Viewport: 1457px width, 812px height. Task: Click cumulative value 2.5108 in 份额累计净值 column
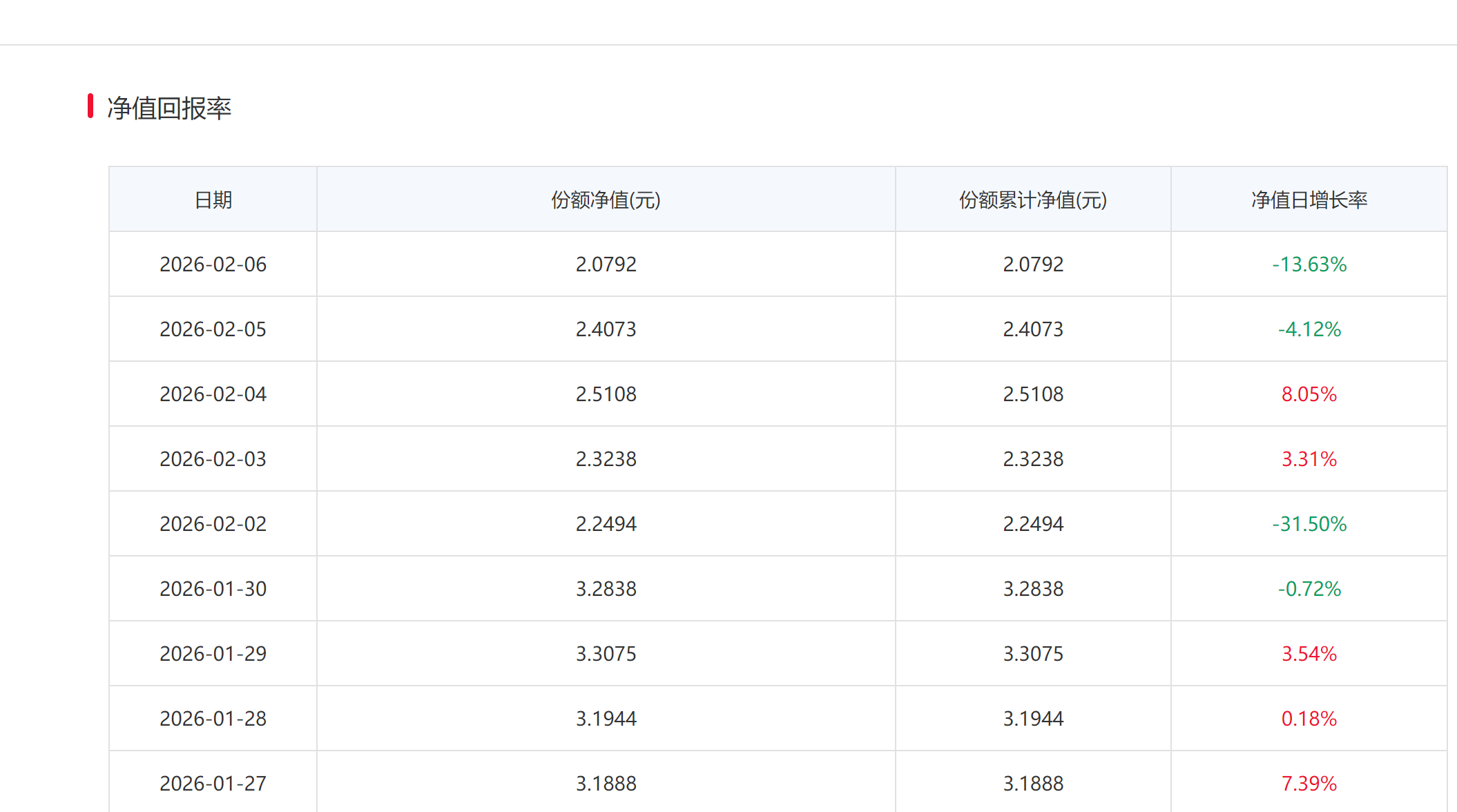[1032, 394]
